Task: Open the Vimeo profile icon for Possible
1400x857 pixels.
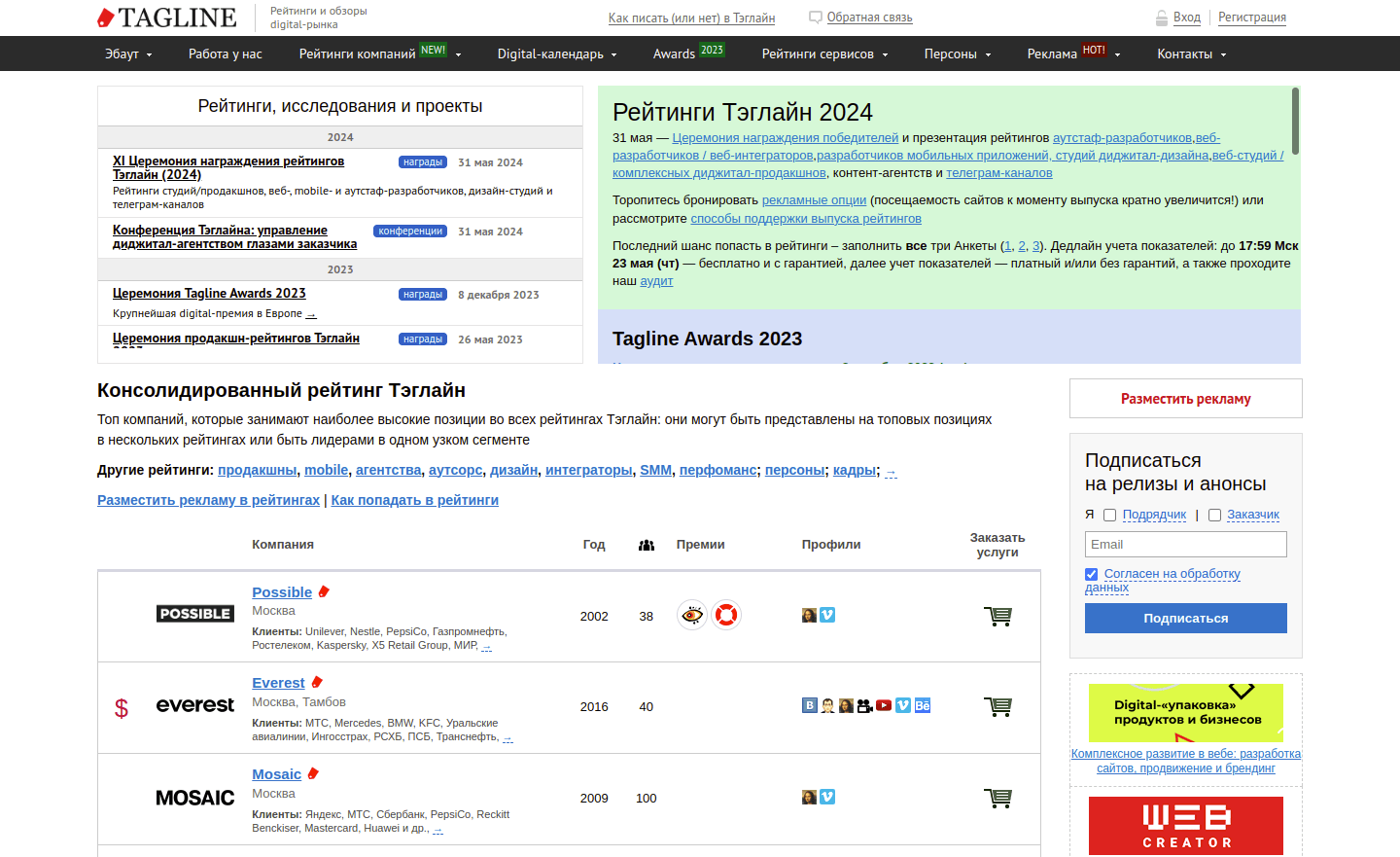Action: click(x=827, y=615)
